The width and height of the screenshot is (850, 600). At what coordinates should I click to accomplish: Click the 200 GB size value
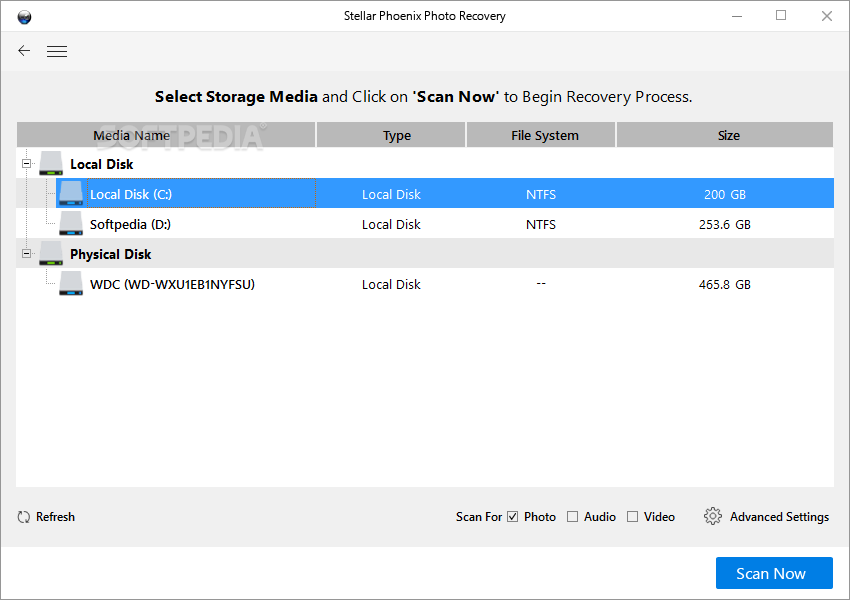coord(725,195)
